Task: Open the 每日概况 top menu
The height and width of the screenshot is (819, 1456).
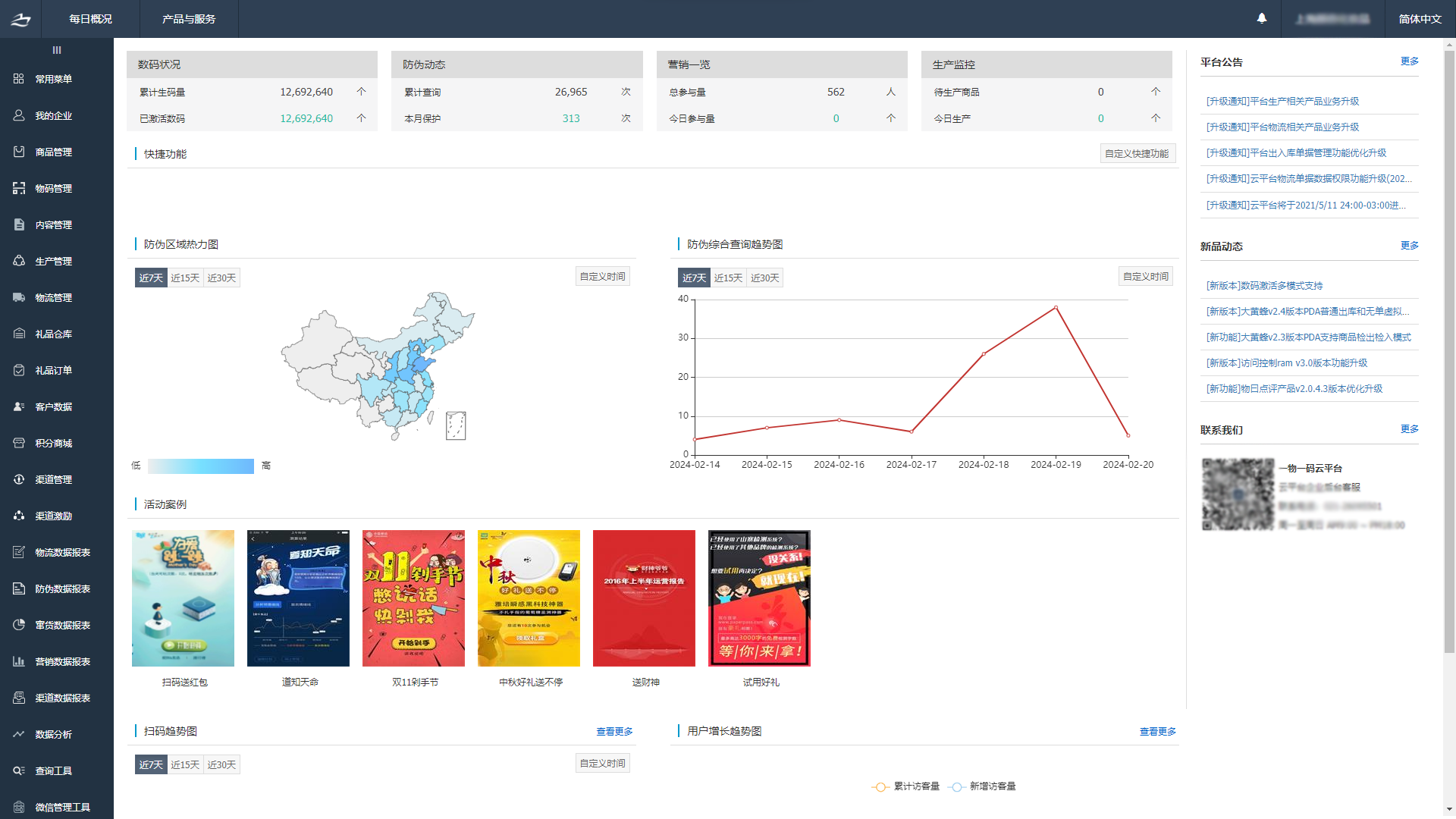Action: tap(91, 19)
